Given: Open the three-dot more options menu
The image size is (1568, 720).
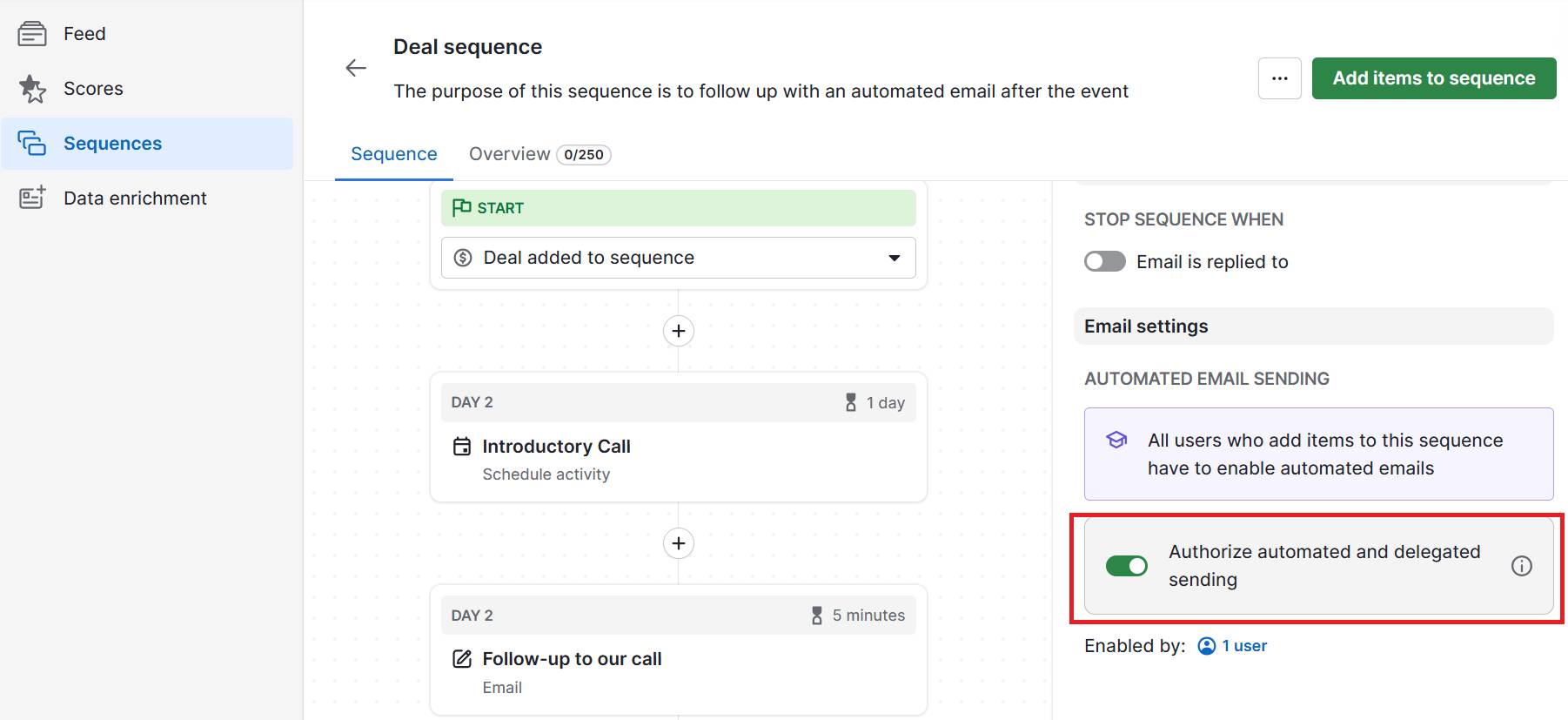Looking at the screenshot, I should coord(1279,77).
